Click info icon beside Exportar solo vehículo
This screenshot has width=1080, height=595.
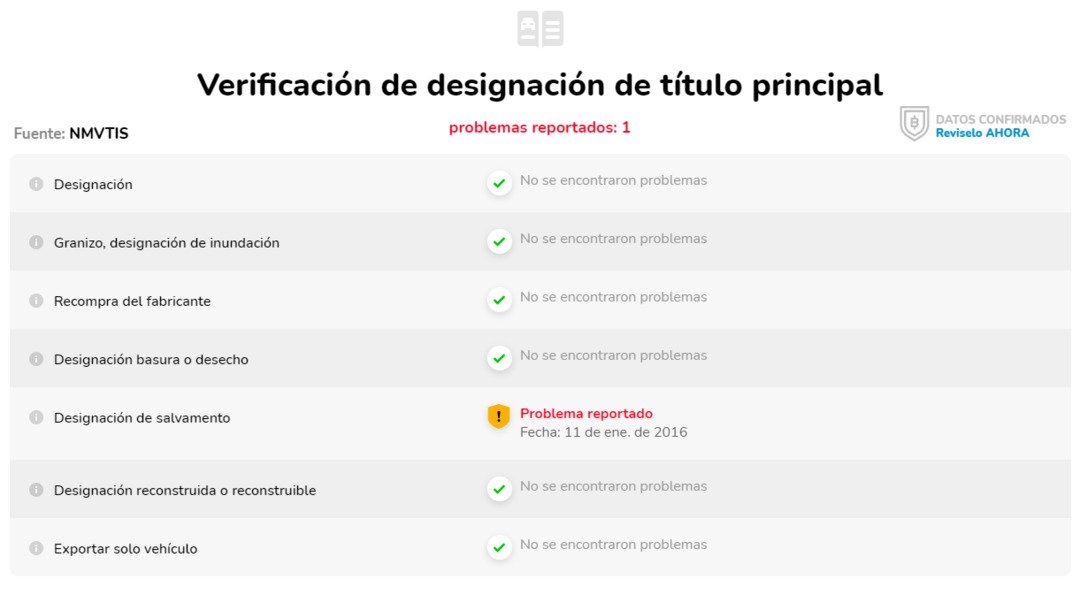pos(36,548)
